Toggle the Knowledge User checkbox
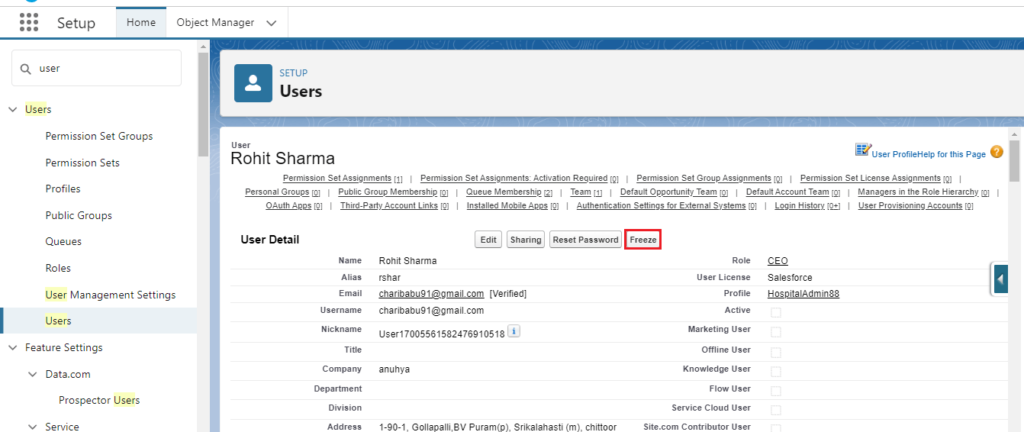Screen dimensions: 1024x432 [775, 370]
